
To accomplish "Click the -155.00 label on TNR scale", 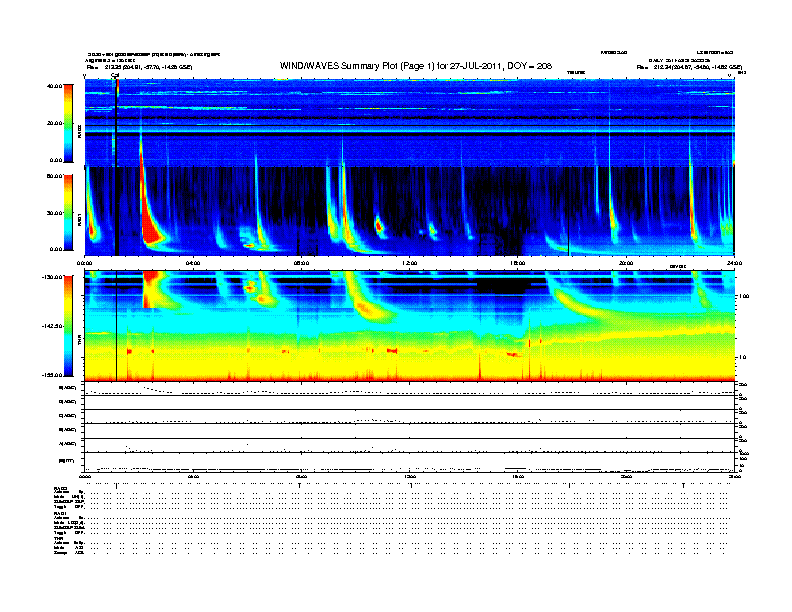I will (x=52, y=375).
